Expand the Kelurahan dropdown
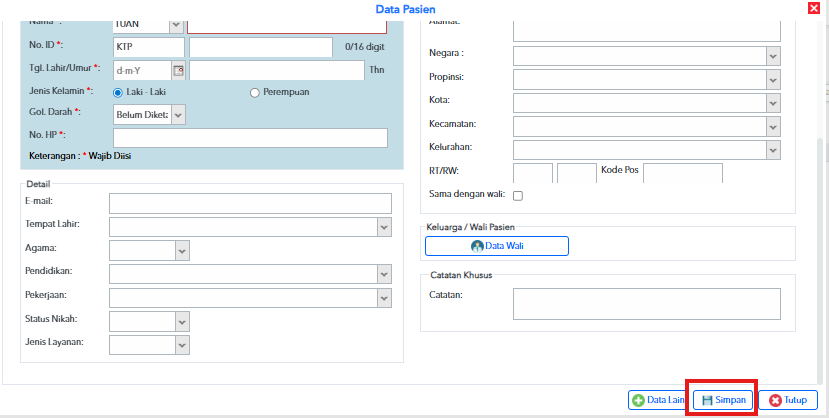The image size is (829, 418). tap(773, 150)
